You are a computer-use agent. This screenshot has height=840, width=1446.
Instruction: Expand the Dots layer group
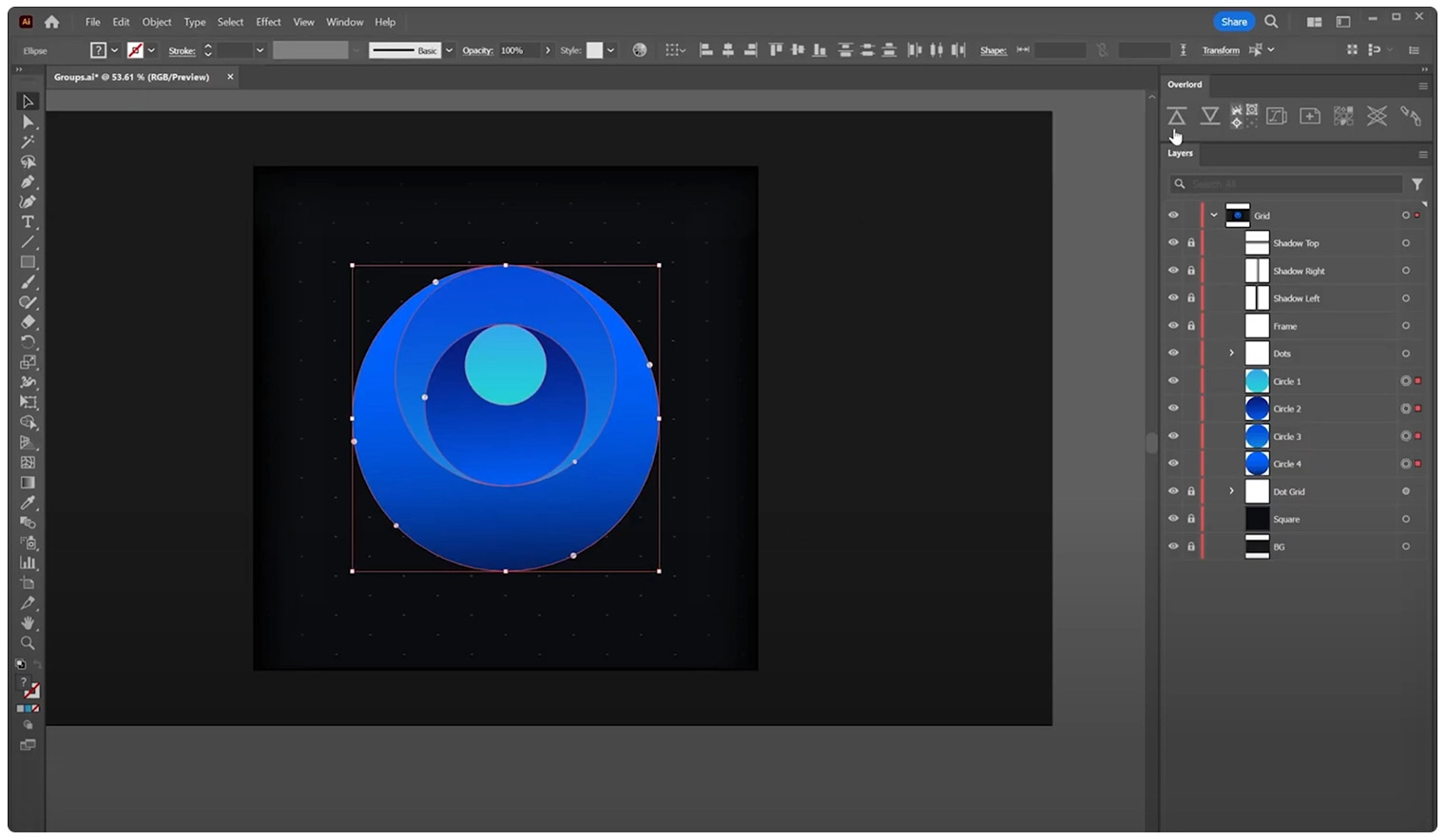(1231, 353)
